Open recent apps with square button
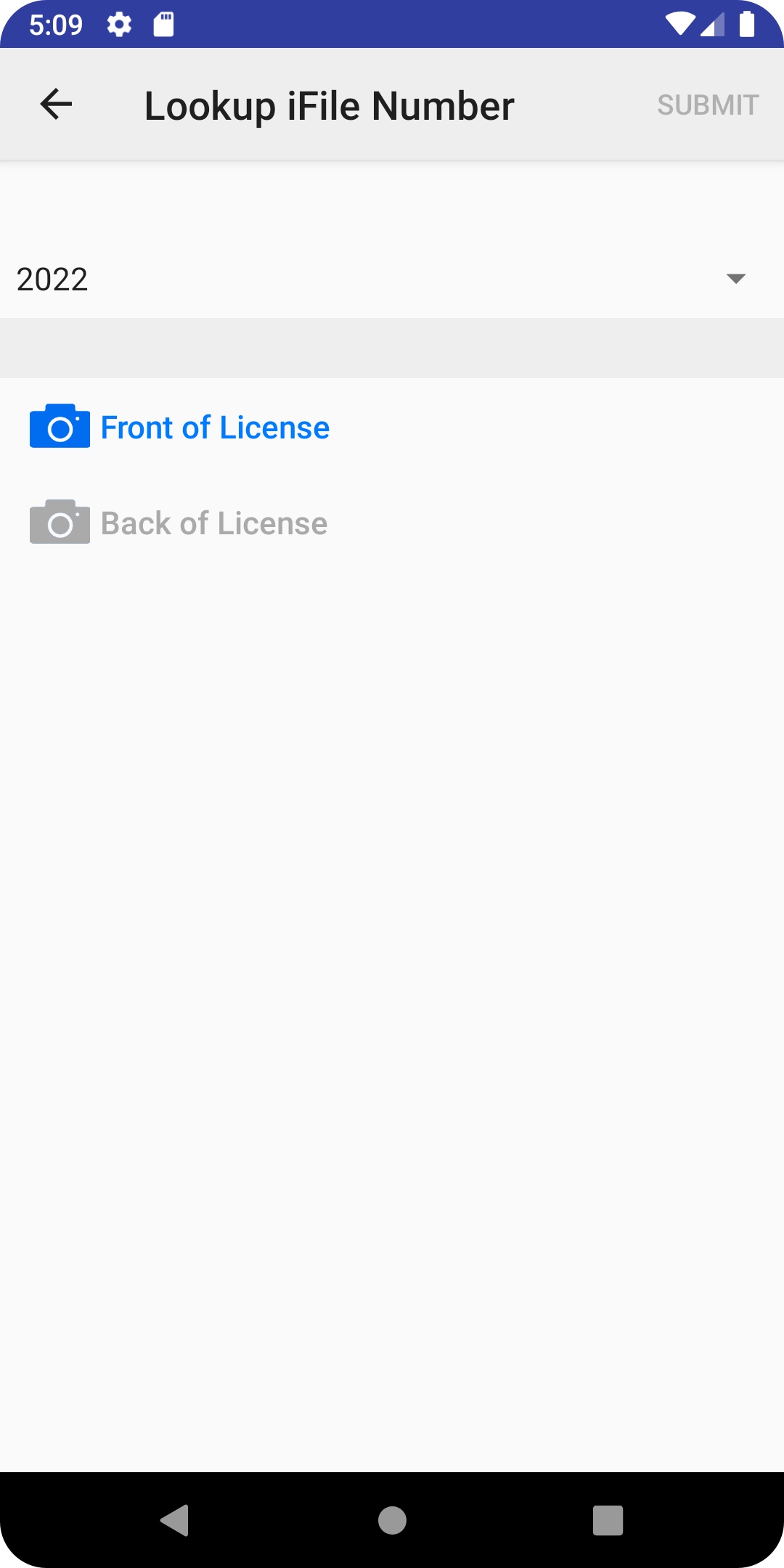Image resolution: width=784 pixels, height=1568 pixels. pos(608,1520)
